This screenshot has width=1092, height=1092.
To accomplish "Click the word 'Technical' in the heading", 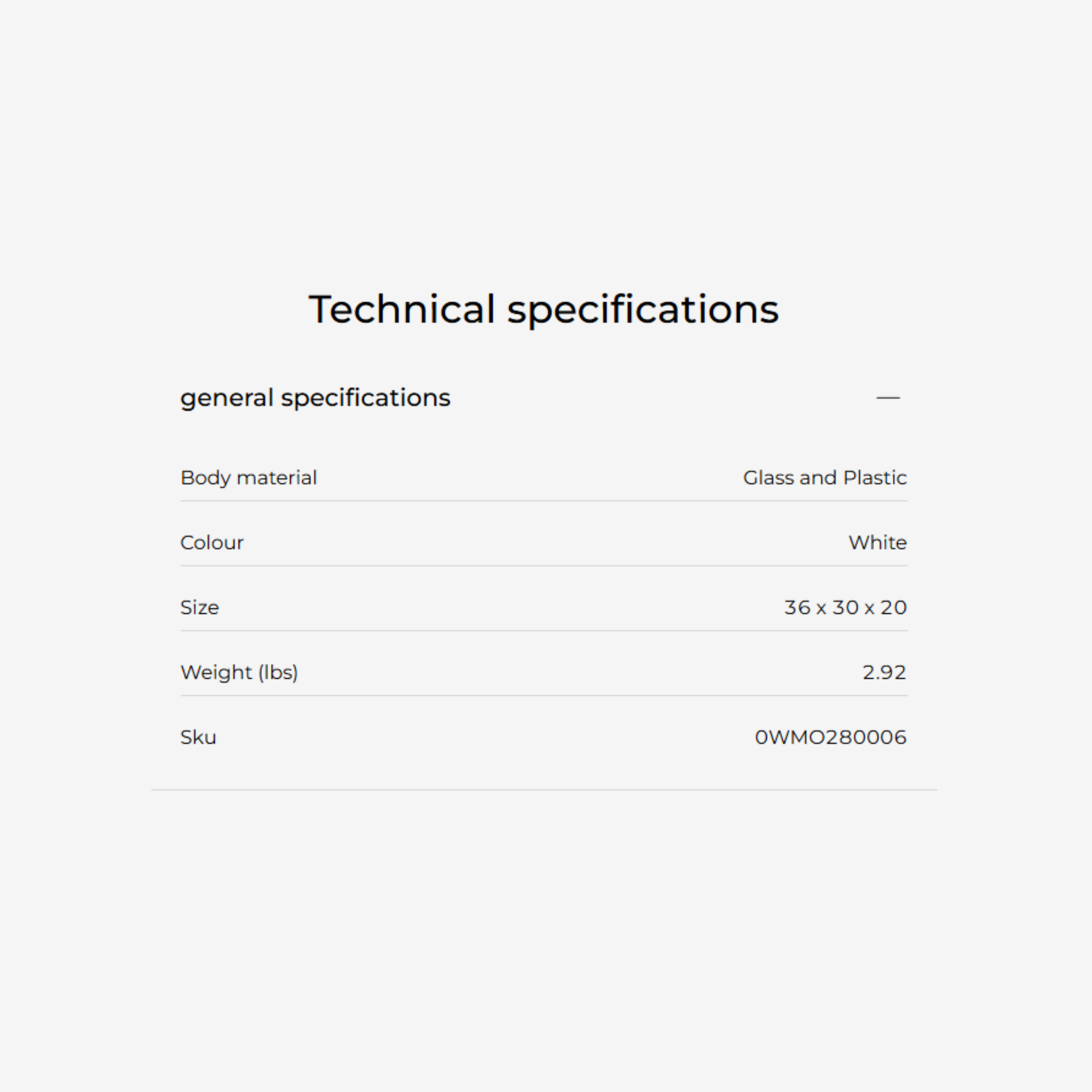I will click(402, 310).
